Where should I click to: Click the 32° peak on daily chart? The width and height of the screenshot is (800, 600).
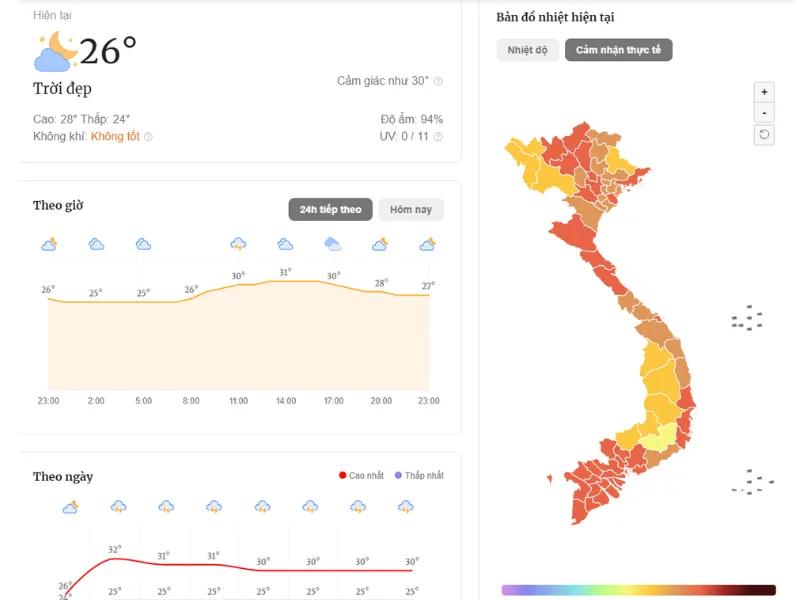coord(114,559)
